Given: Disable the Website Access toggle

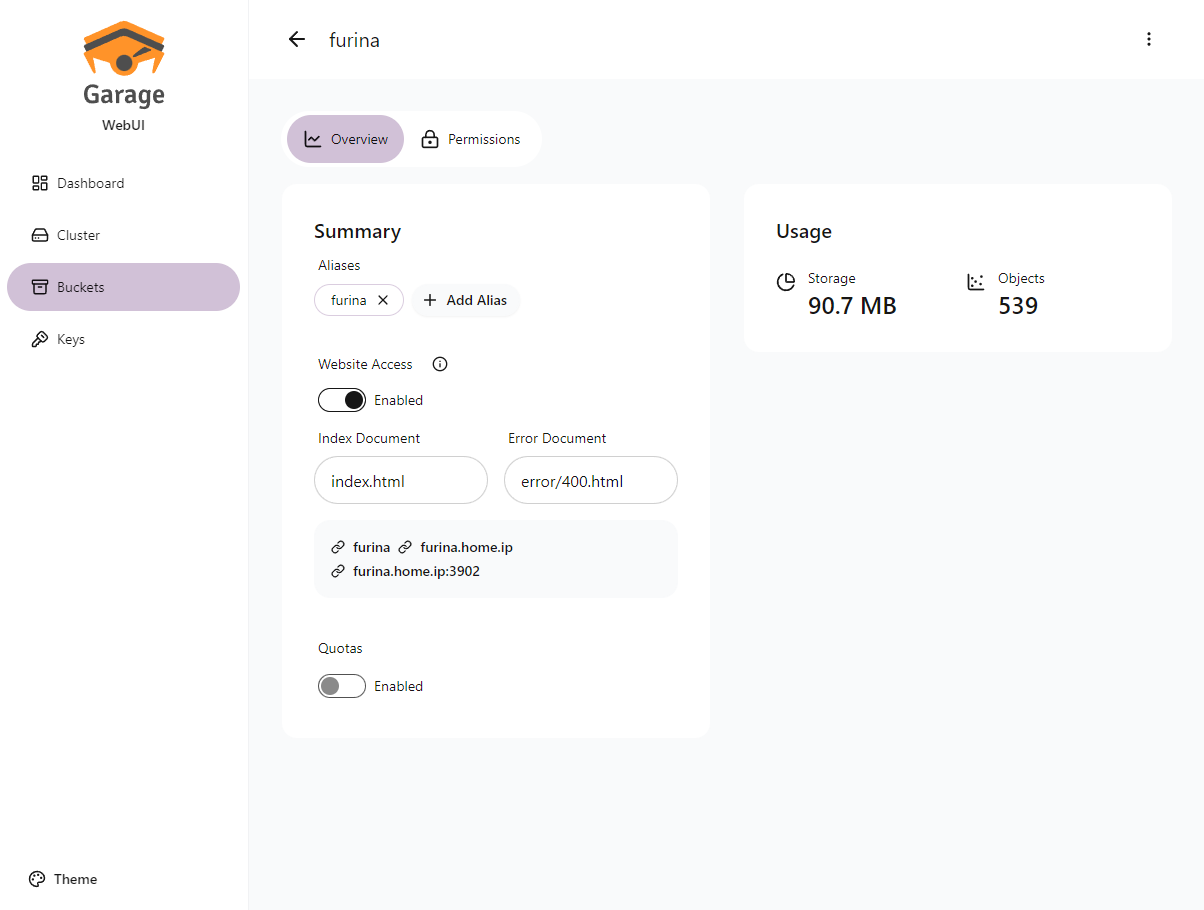Looking at the screenshot, I should tap(342, 400).
